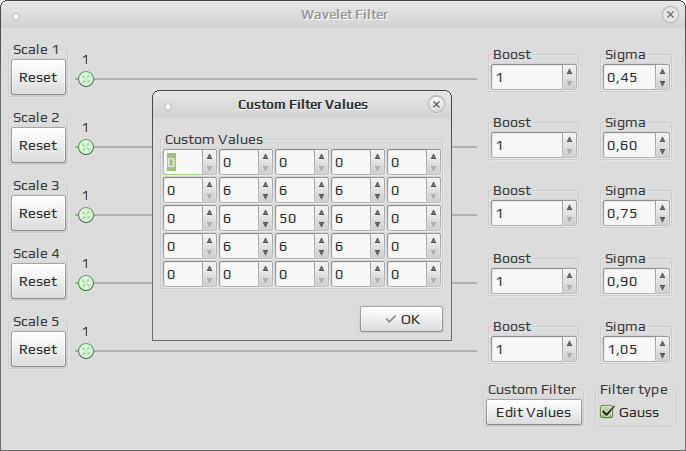Click the Scale 3 slider handle
This screenshot has width=686, height=451.
[86, 215]
